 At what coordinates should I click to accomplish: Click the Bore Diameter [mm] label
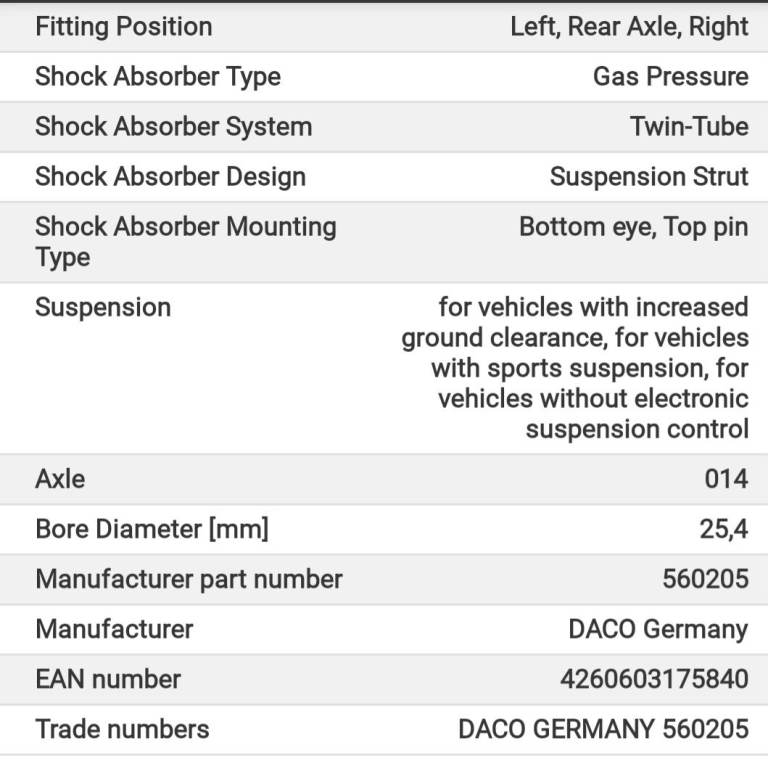point(152,529)
